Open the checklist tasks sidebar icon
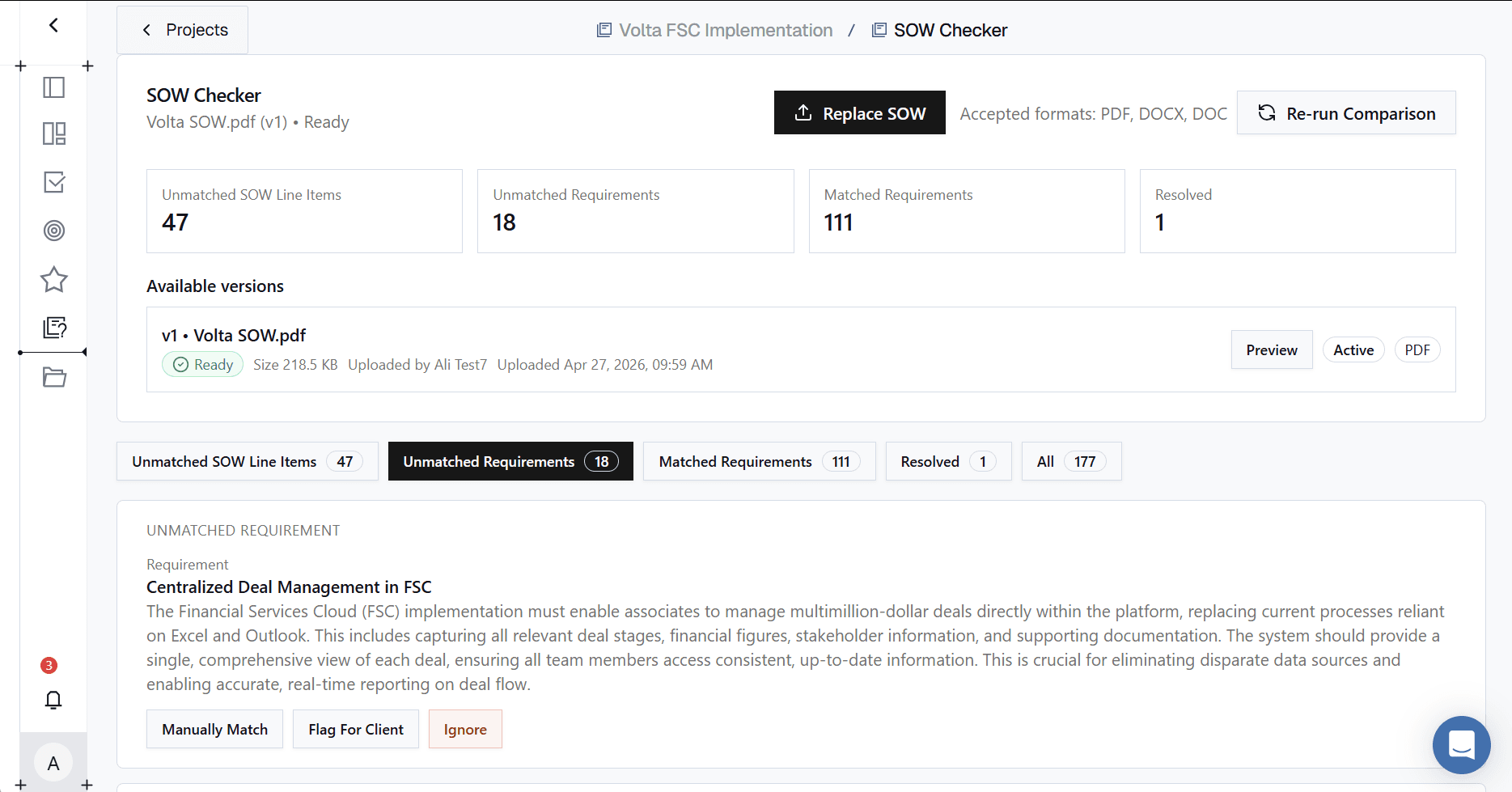Screen dimensions: 1512x792 point(53,182)
